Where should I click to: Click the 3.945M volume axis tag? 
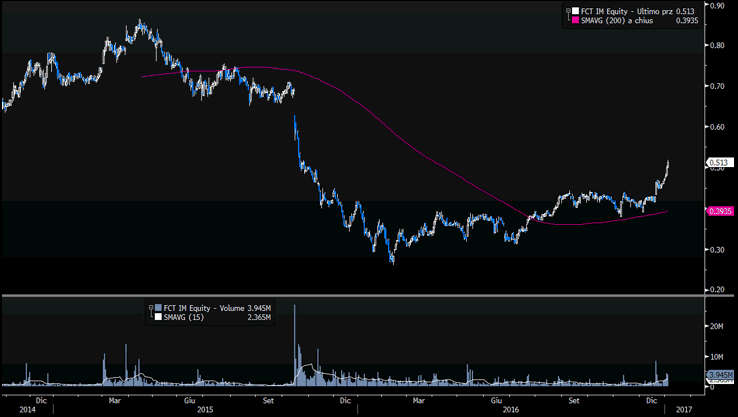[720, 375]
